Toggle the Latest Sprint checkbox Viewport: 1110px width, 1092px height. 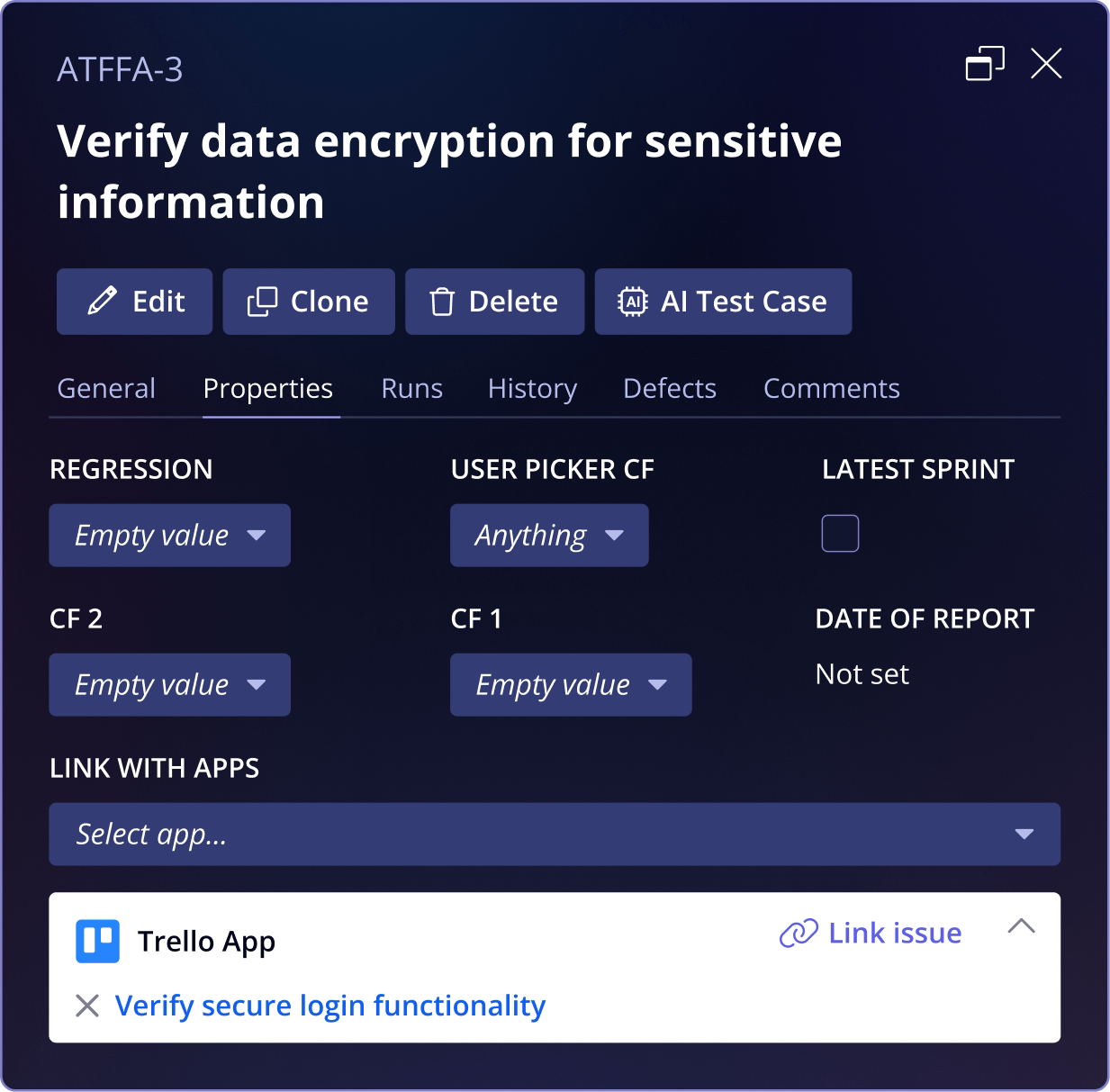tap(840, 534)
